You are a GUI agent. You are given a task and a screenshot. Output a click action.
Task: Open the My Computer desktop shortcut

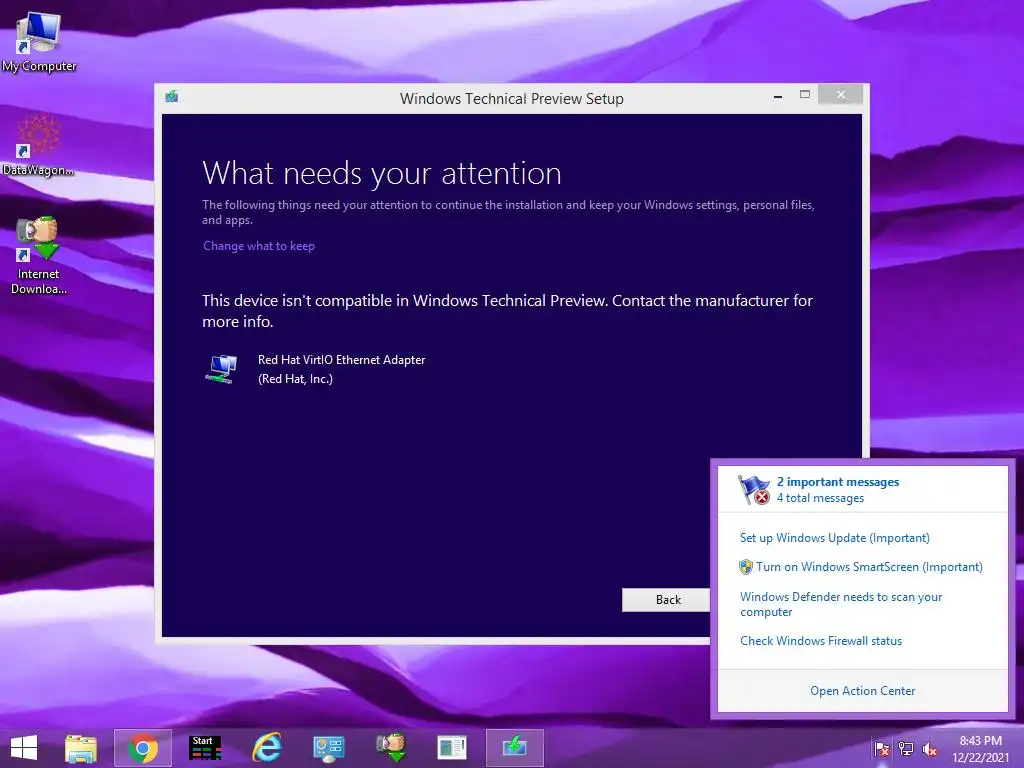[x=39, y=41]
